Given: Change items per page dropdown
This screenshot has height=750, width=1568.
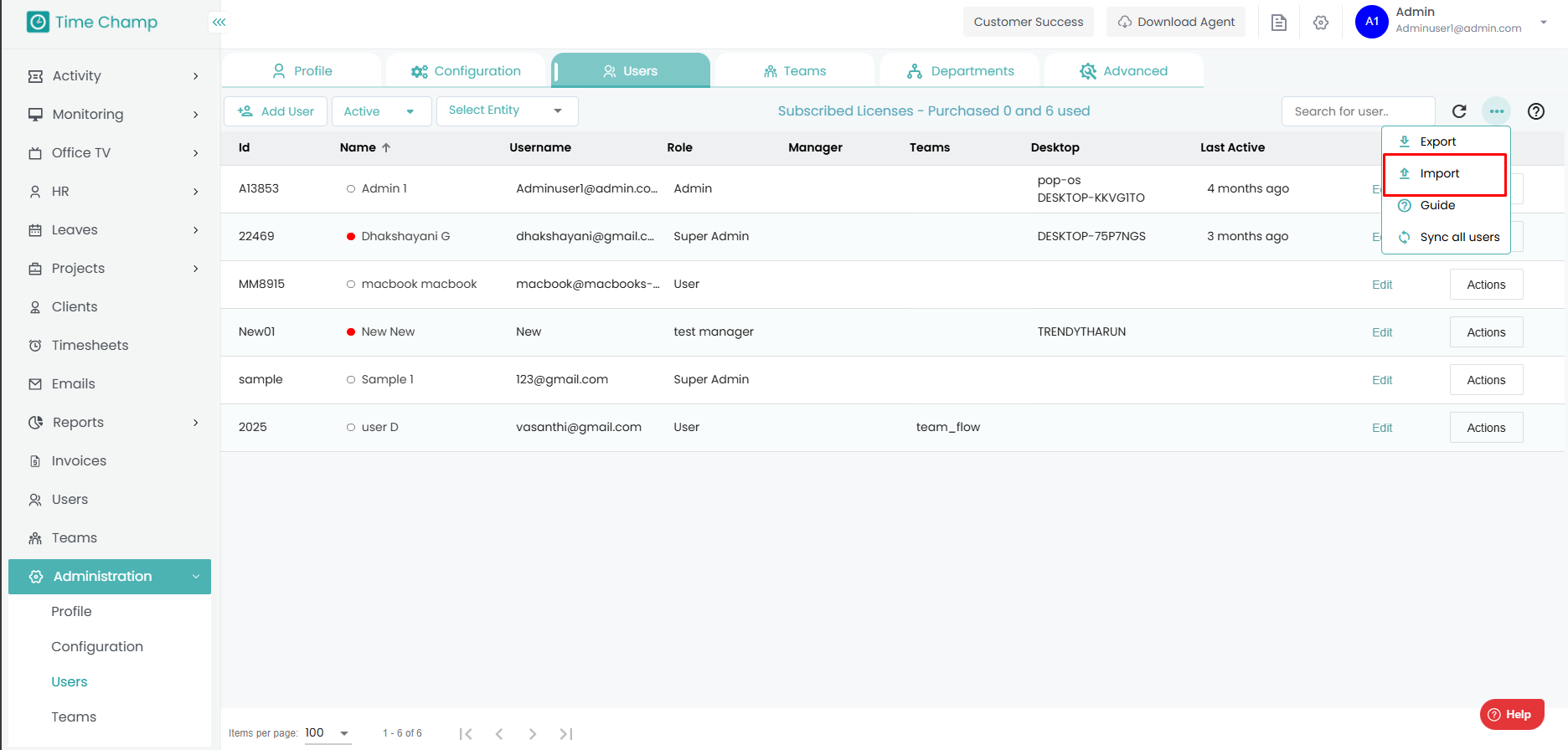Looking at the screenshot, I should click(328, 733).
